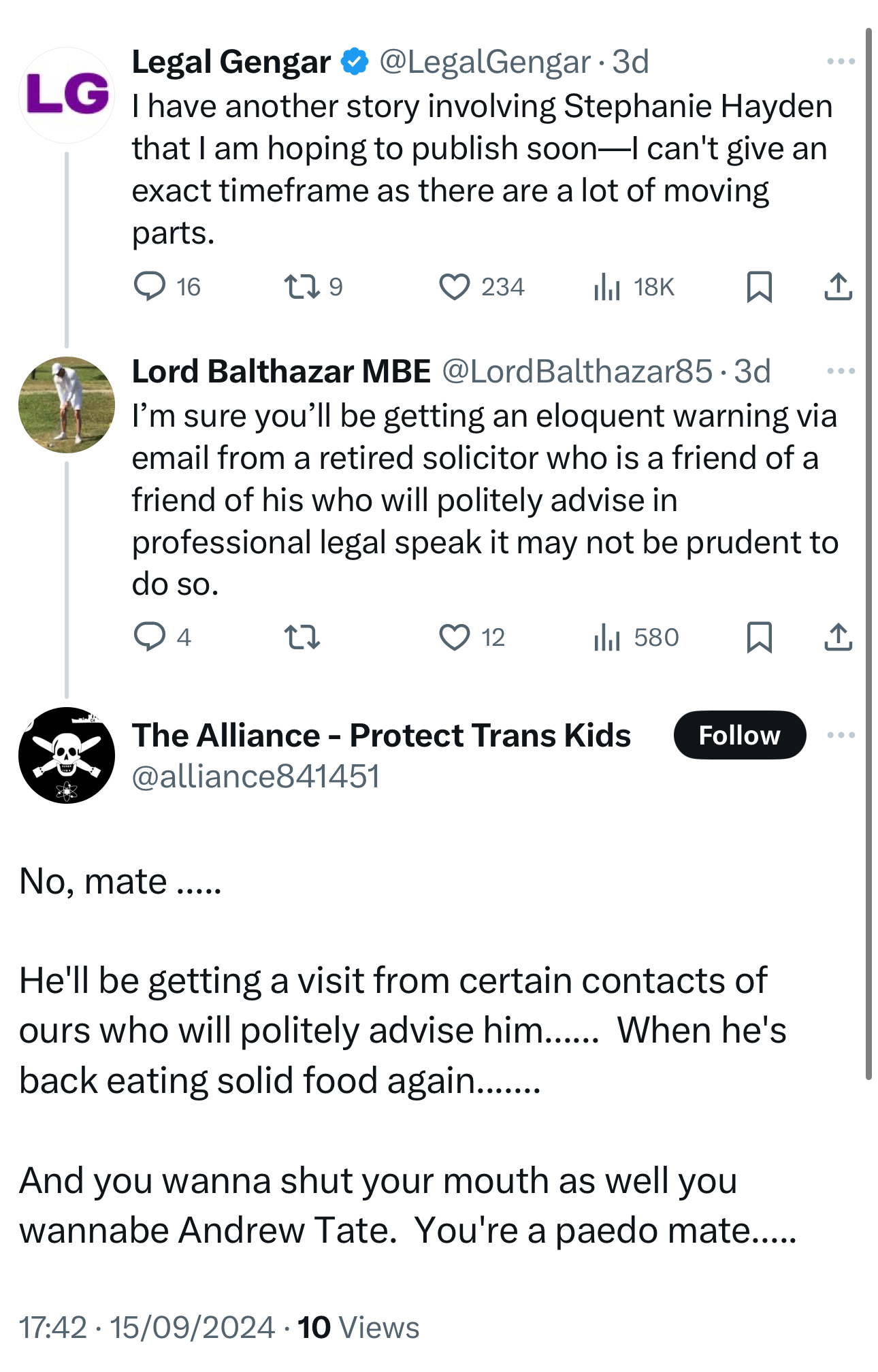
Task: Open the LG profile avatar
Action: tap(67, 95)
